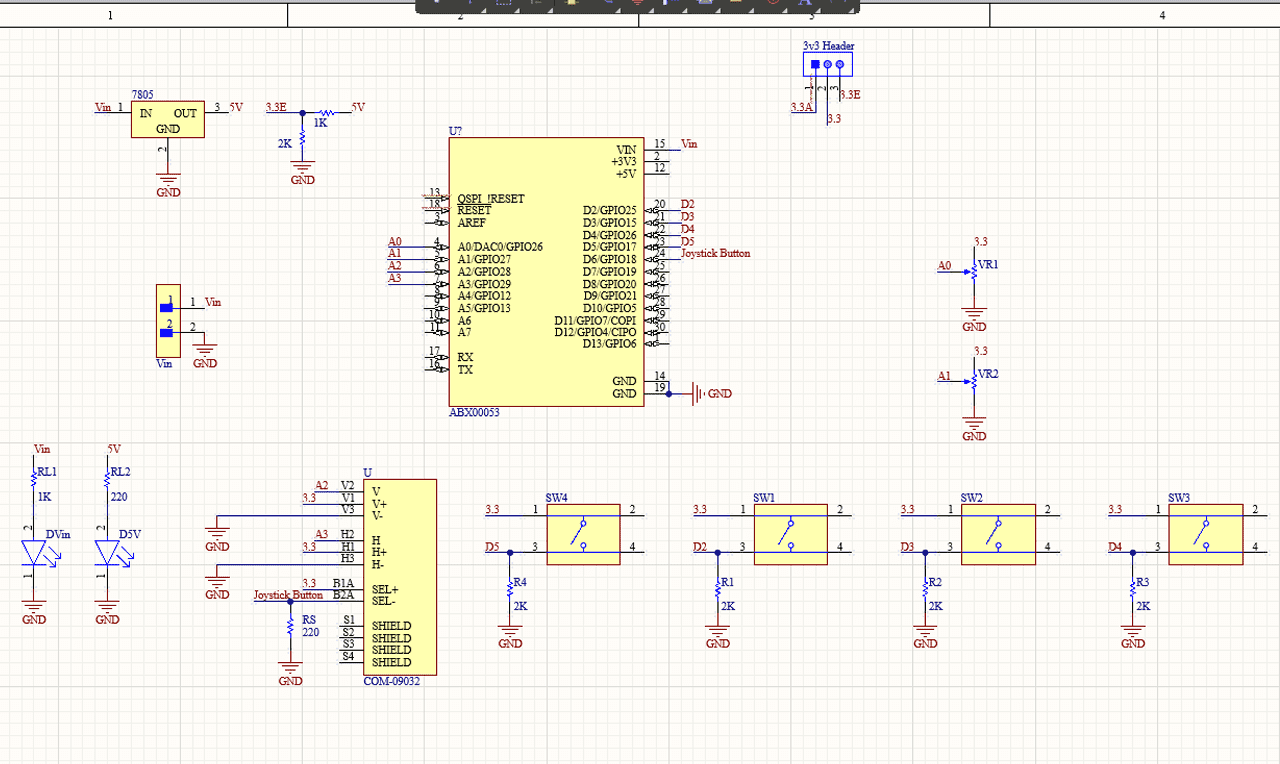Select the DVin LED symbol
Viewport: 1280px width, 764px height.
point(35,552)
